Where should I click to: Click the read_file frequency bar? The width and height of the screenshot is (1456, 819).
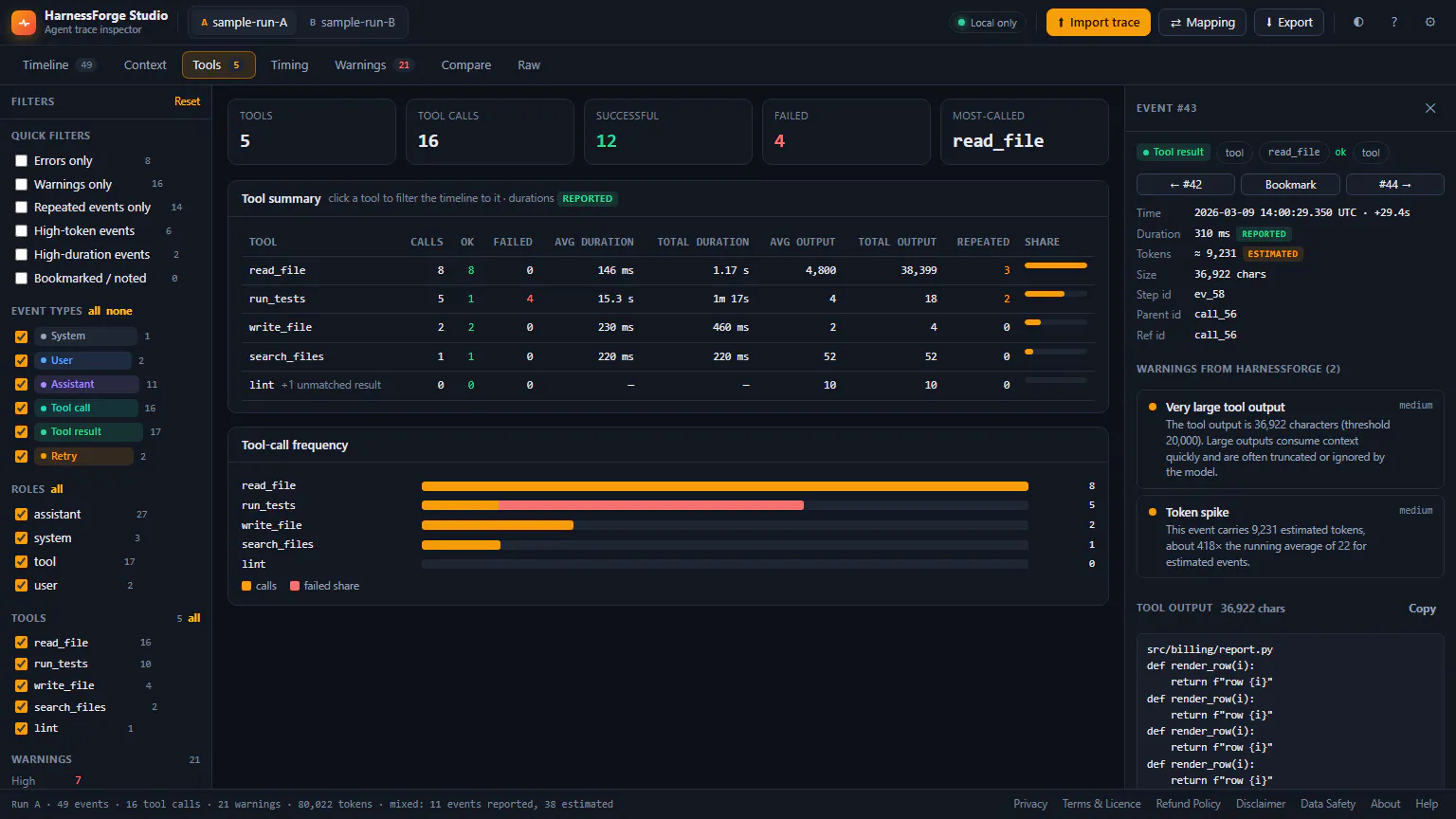pyautogui.click(x=725, y=486)
